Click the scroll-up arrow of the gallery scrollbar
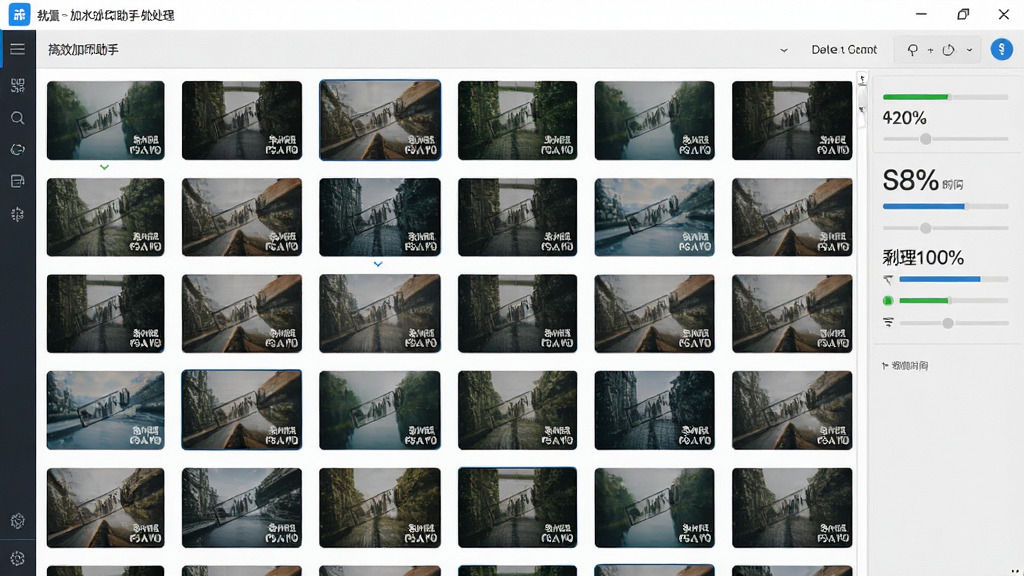Viewport: 1024px width, 576px height. [862, 79]
